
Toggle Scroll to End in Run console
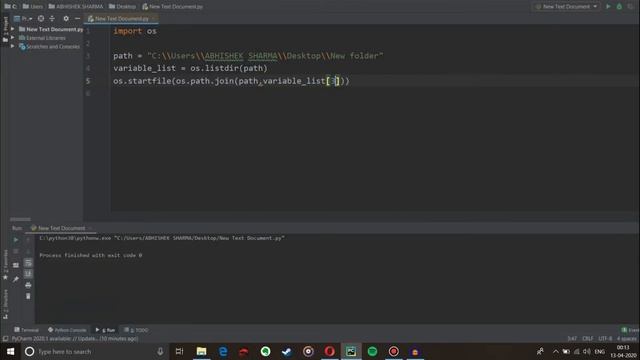pos(28,273)
